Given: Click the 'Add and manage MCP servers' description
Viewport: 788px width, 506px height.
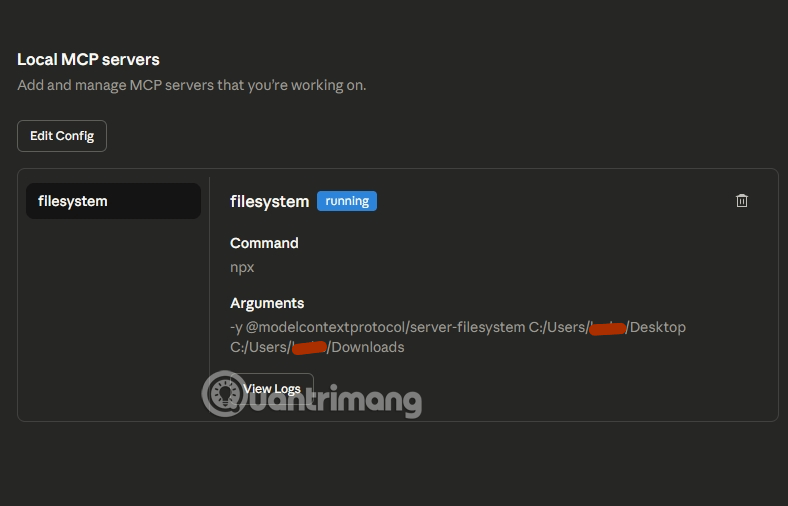Looking at the screenshot, I should pyautogui.click(x=191, y=85).
